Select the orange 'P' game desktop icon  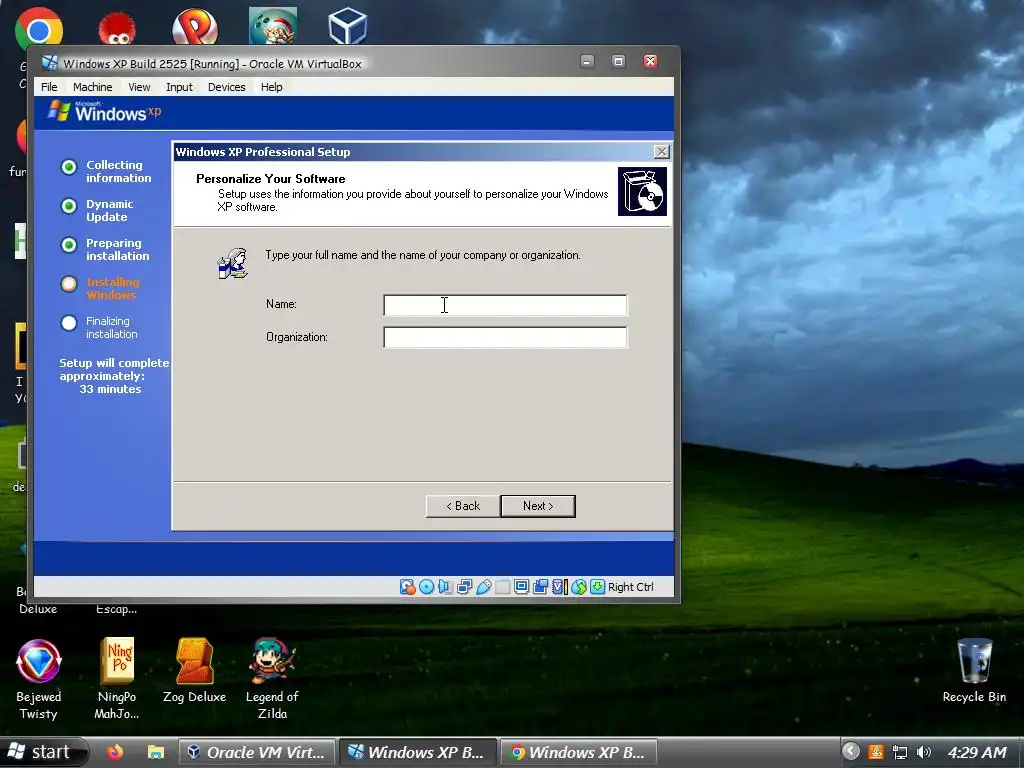click(x=195, y=27)
